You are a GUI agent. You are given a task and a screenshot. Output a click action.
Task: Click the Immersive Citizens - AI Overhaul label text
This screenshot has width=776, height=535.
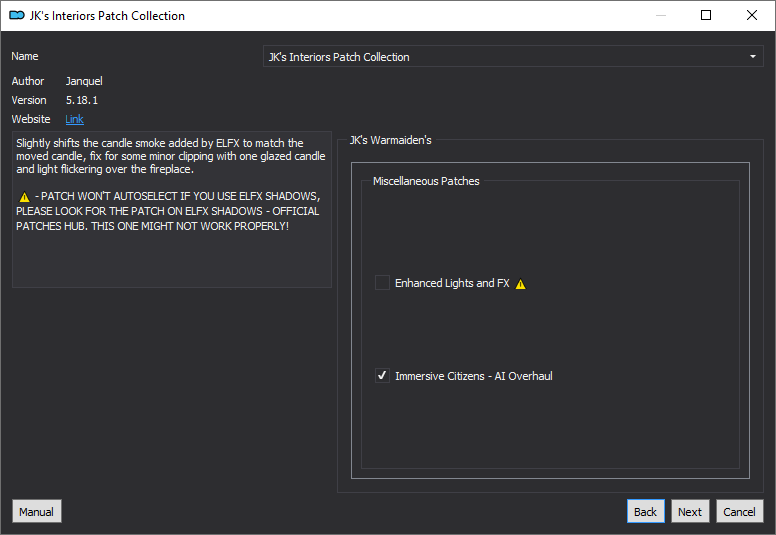474,376
